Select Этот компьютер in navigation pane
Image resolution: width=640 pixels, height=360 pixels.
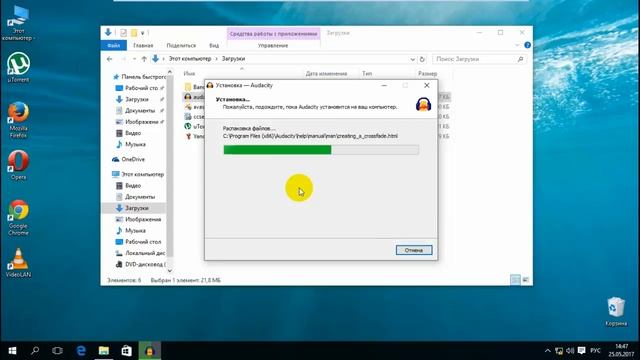click(139, 174)
